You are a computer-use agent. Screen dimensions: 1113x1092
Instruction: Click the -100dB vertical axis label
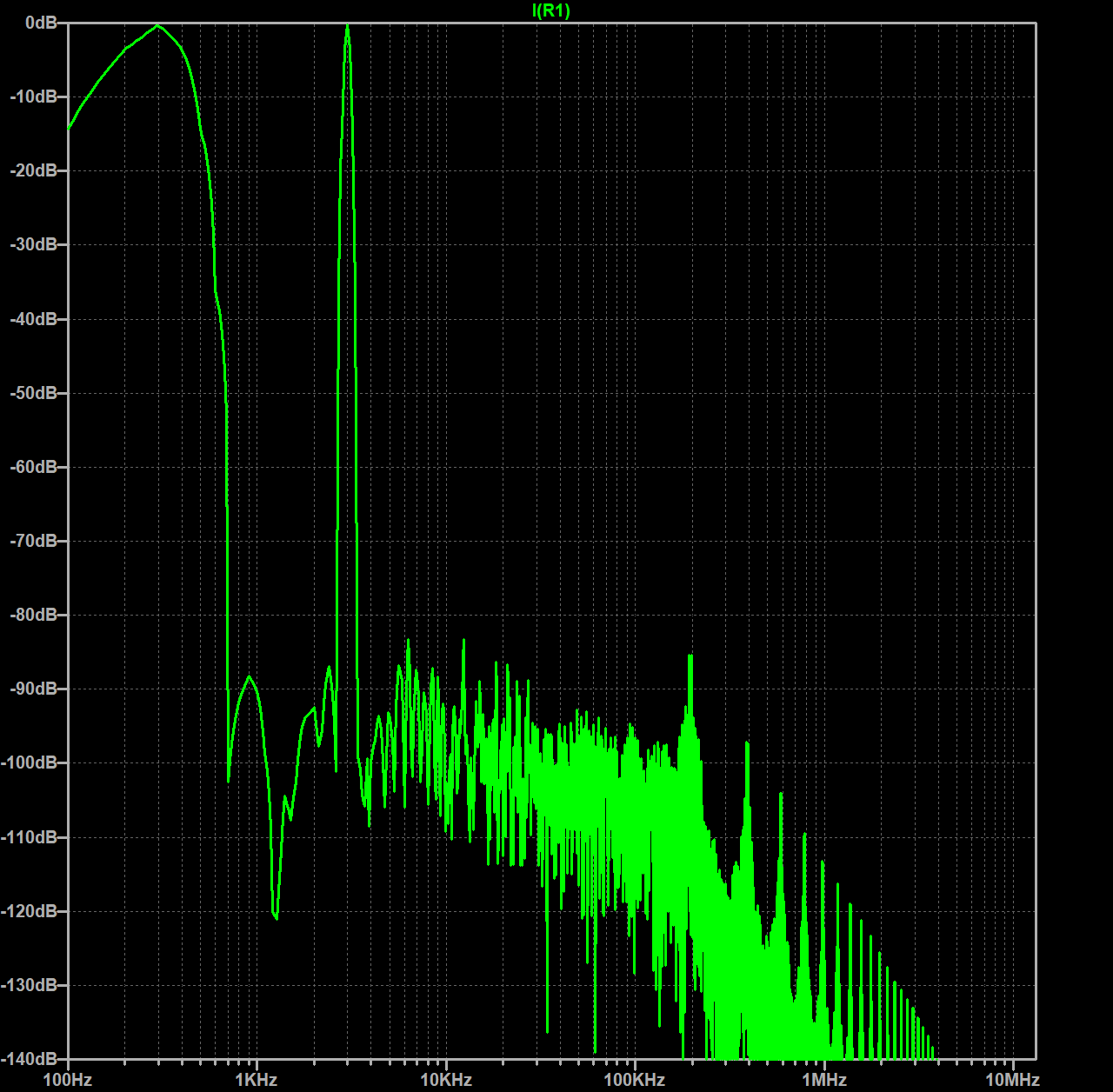[x=30, y=762]
